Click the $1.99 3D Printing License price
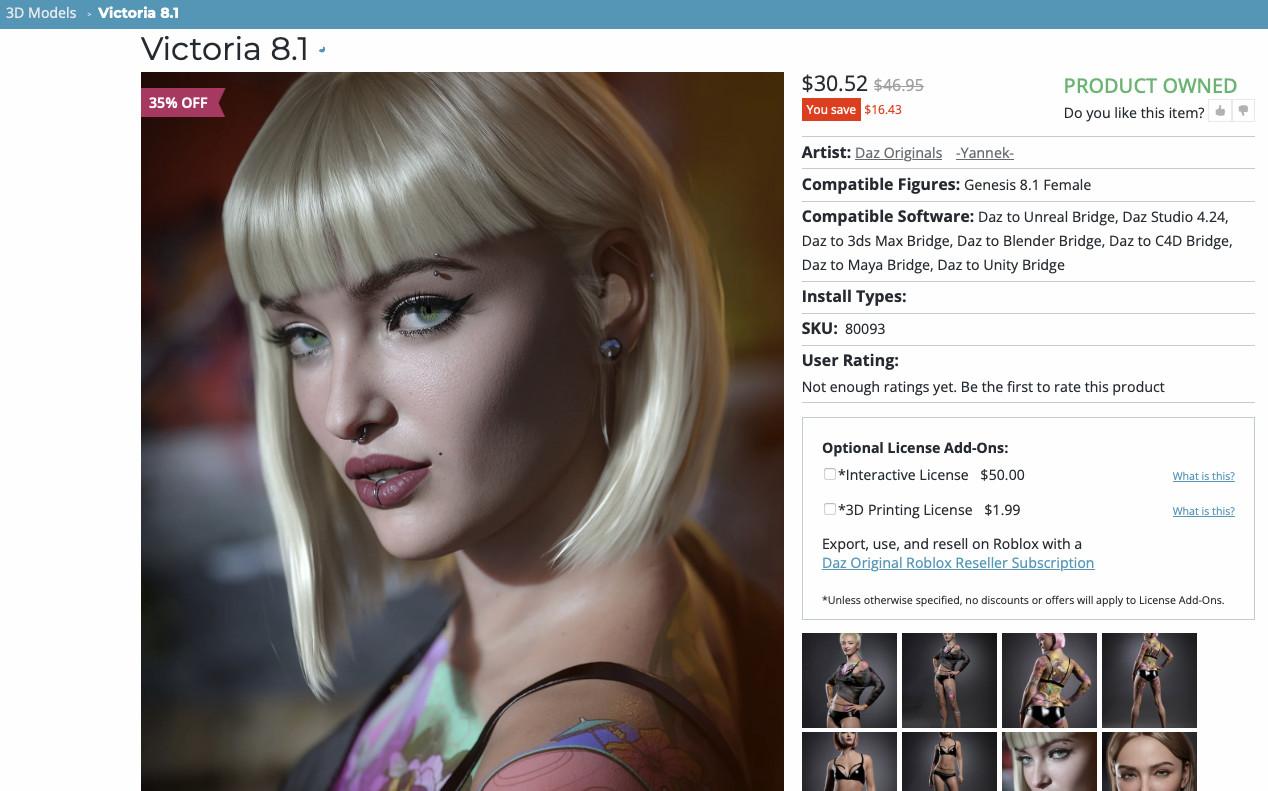This screenshot has width=1268, height=791. 1002,510
